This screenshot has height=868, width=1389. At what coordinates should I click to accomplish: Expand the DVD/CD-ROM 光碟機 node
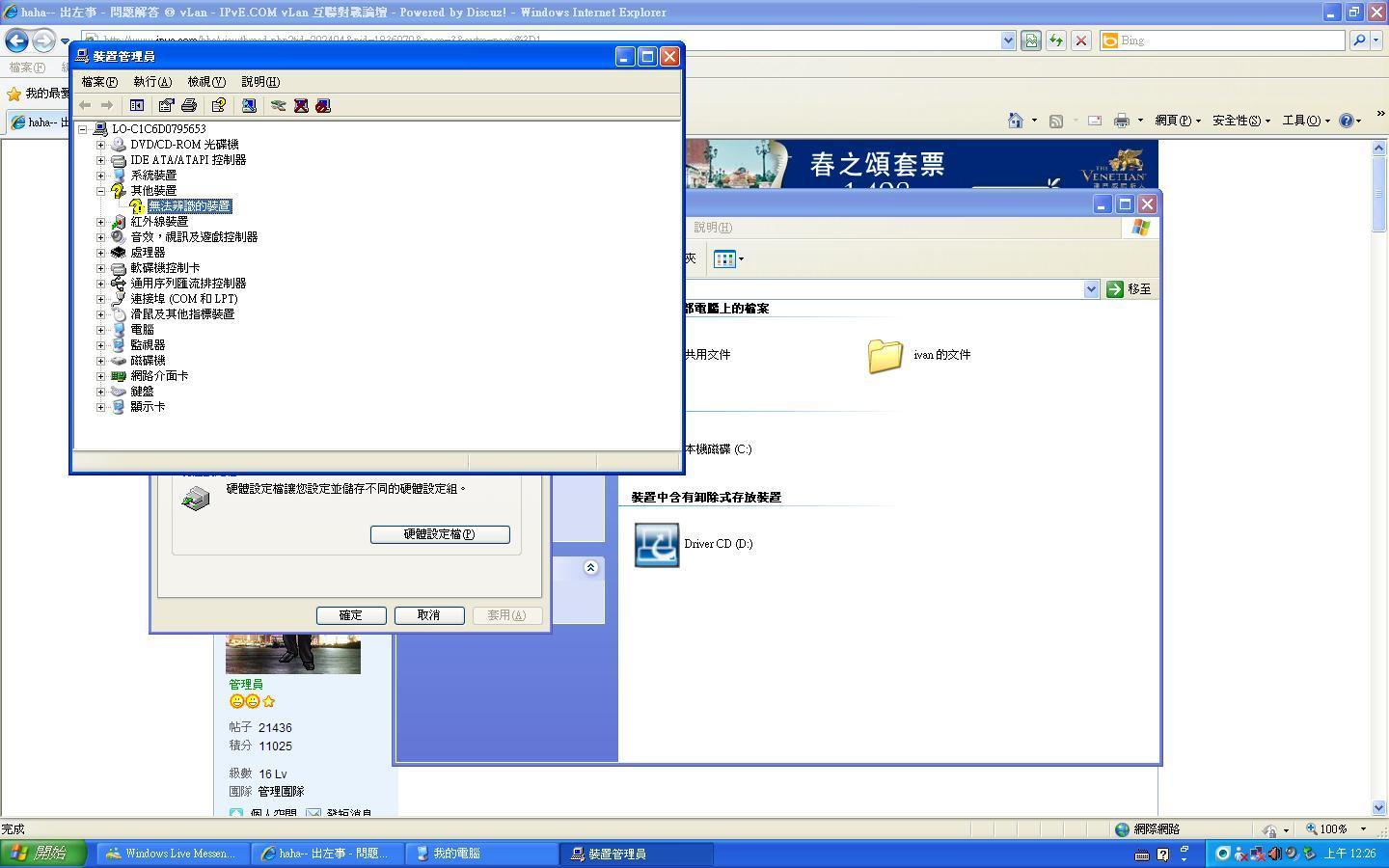tap(100, 145)
